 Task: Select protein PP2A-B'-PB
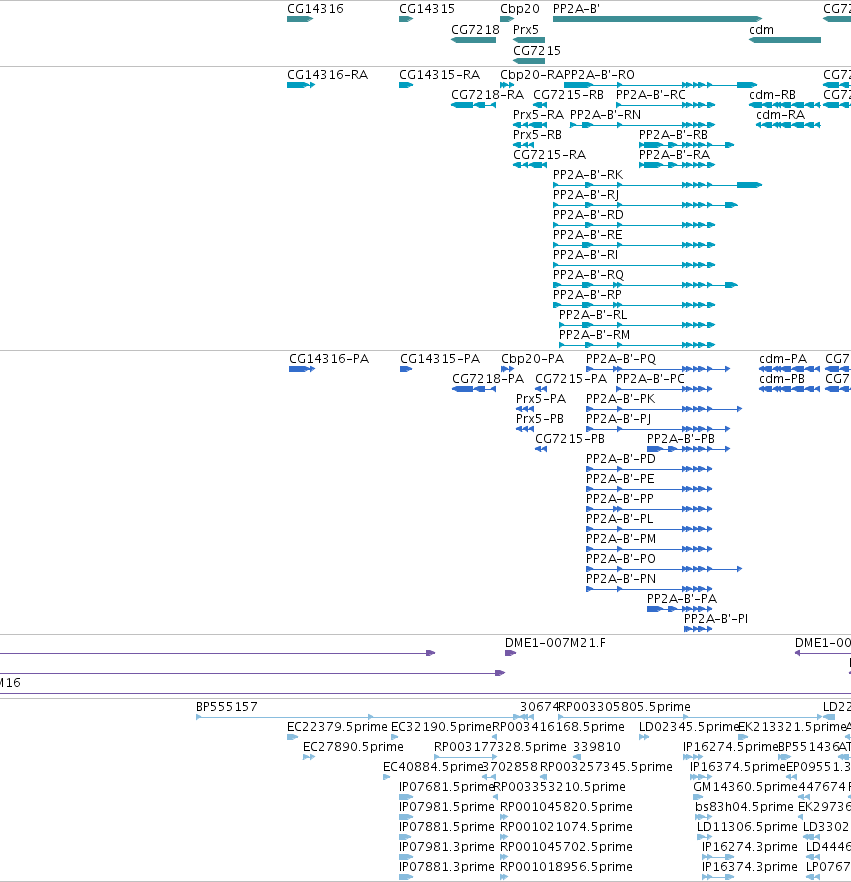[x=681, y=439]
